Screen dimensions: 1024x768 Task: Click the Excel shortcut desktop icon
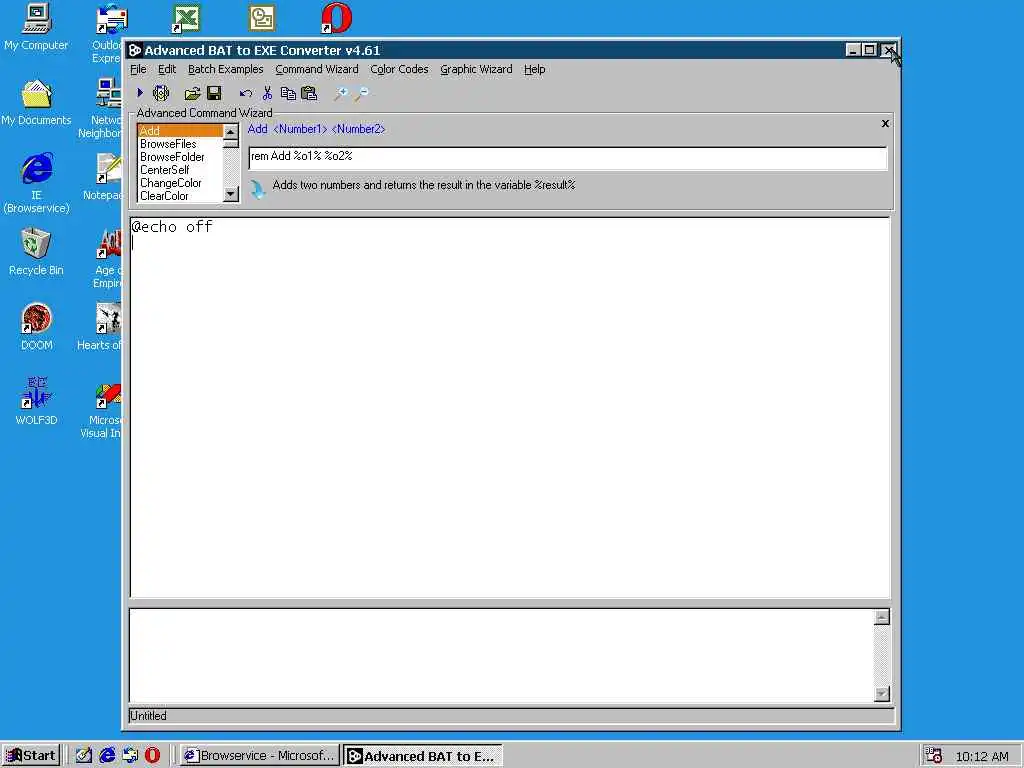pyautogui.click(x=186, y=18)
